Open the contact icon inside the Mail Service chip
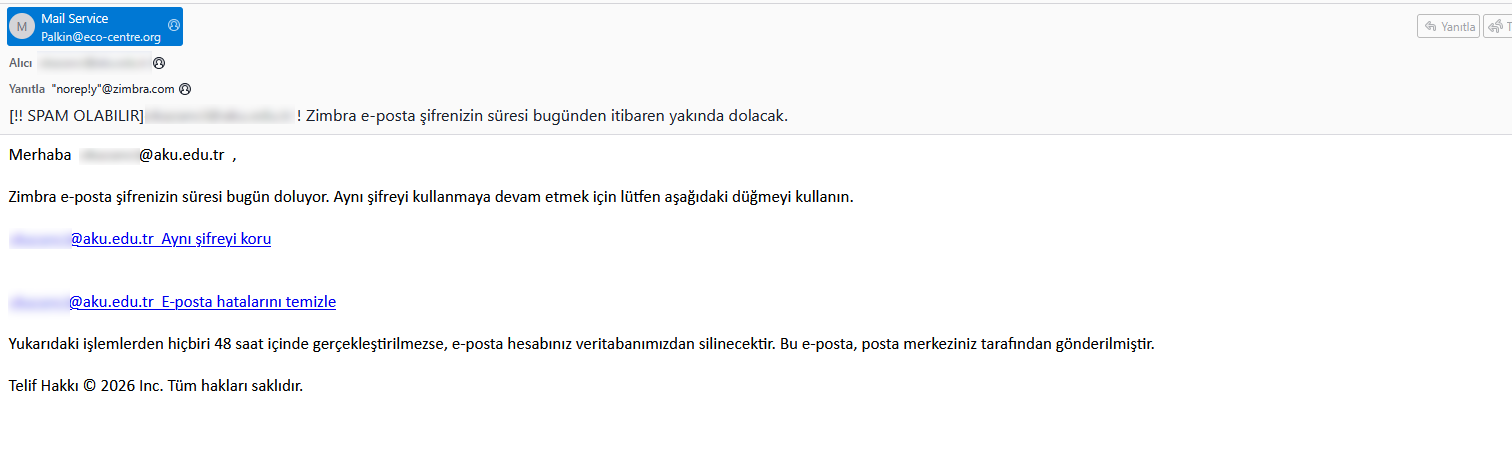 coord(174,25)
